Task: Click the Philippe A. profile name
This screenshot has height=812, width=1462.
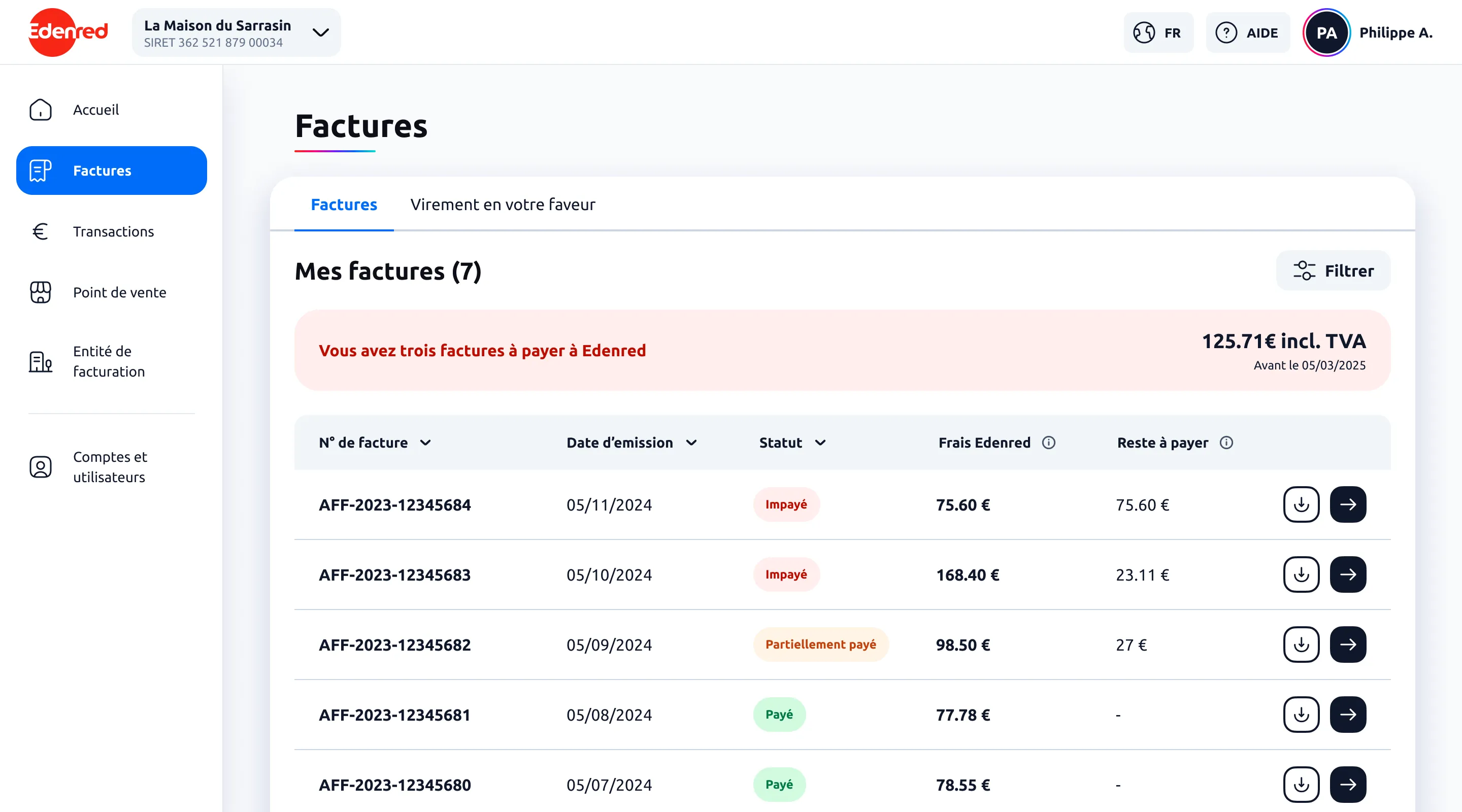Action: (1395, 33)
